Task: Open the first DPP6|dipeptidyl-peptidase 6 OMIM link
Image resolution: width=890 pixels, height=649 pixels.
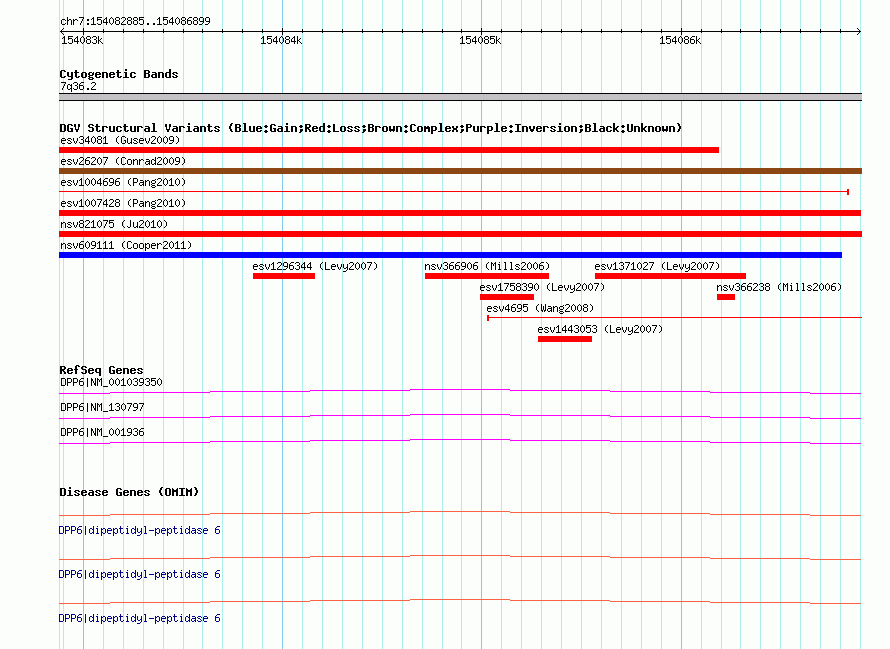Action: 140,530
